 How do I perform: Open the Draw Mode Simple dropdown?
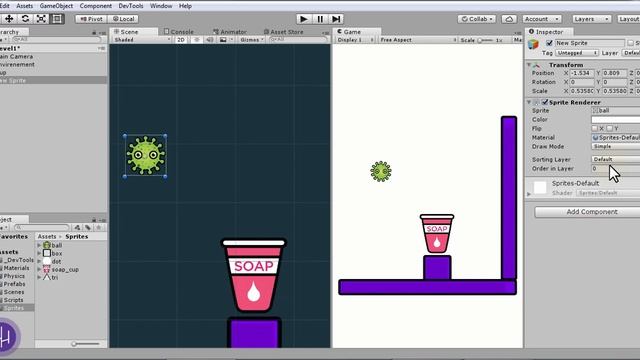coord(616,147)
